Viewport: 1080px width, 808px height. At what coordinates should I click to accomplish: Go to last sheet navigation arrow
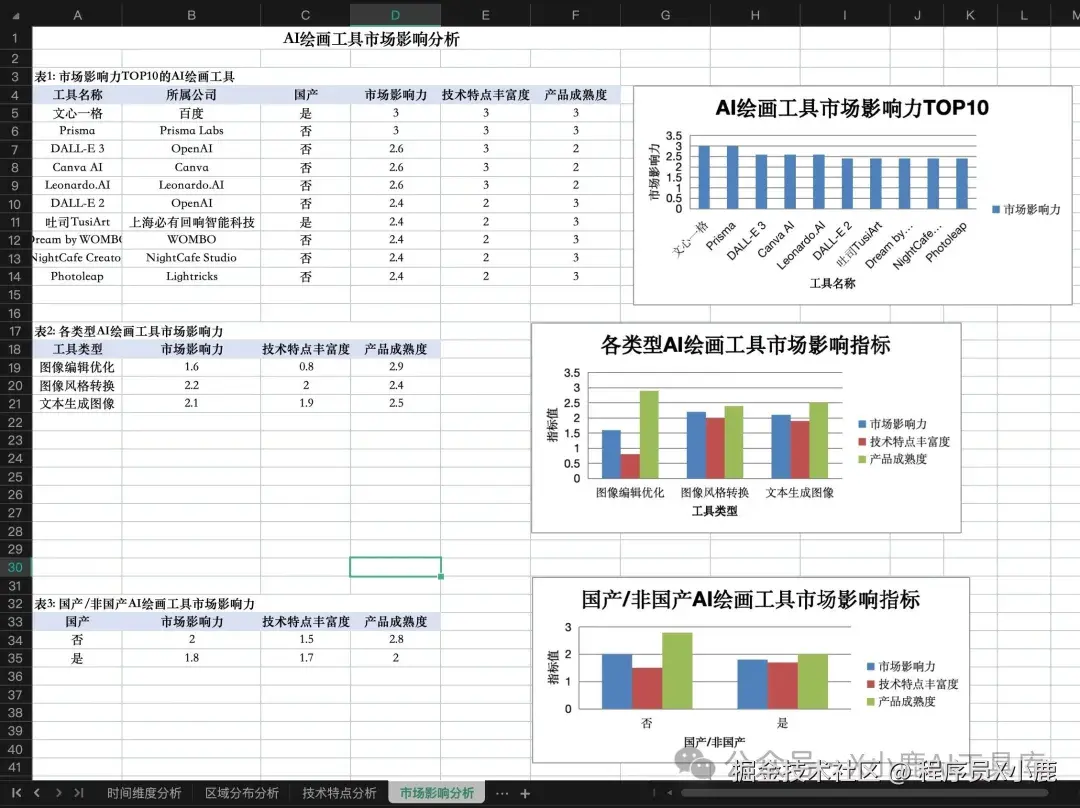pyautogui.click(x=79, y=793)
